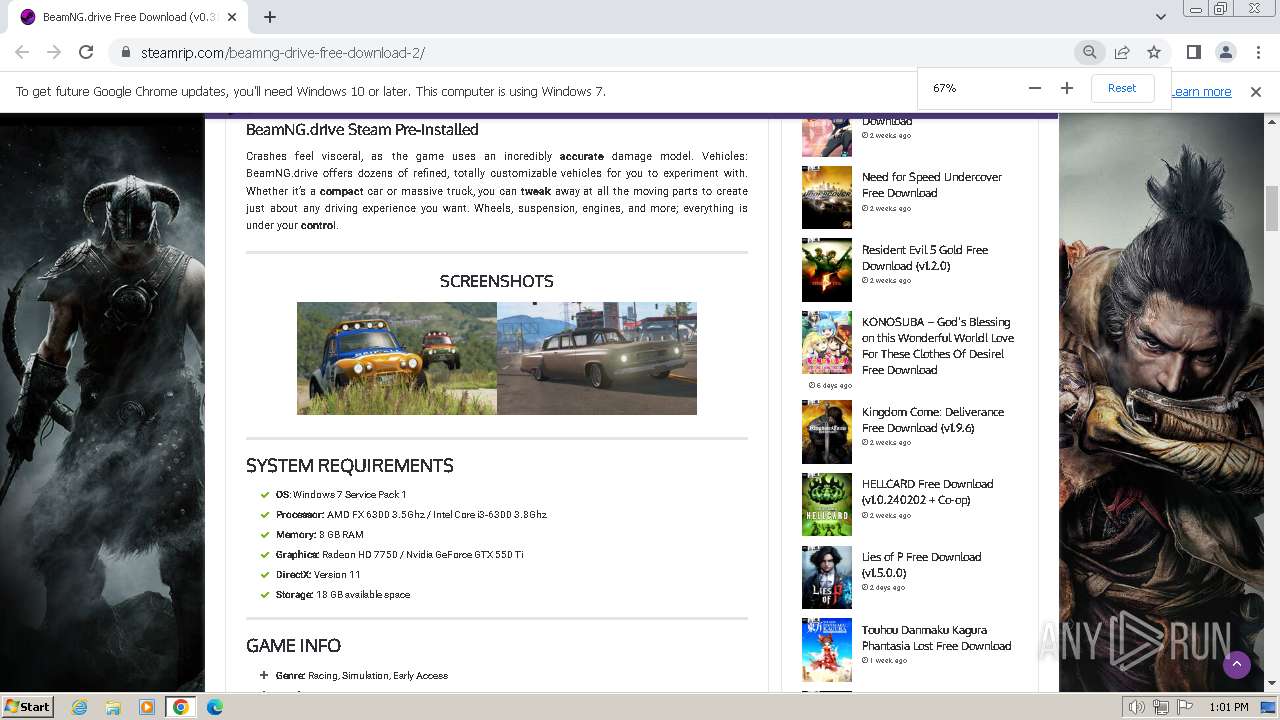Click the plus icon beside Genre
1280x720 pixels.
tap(264, 676)
